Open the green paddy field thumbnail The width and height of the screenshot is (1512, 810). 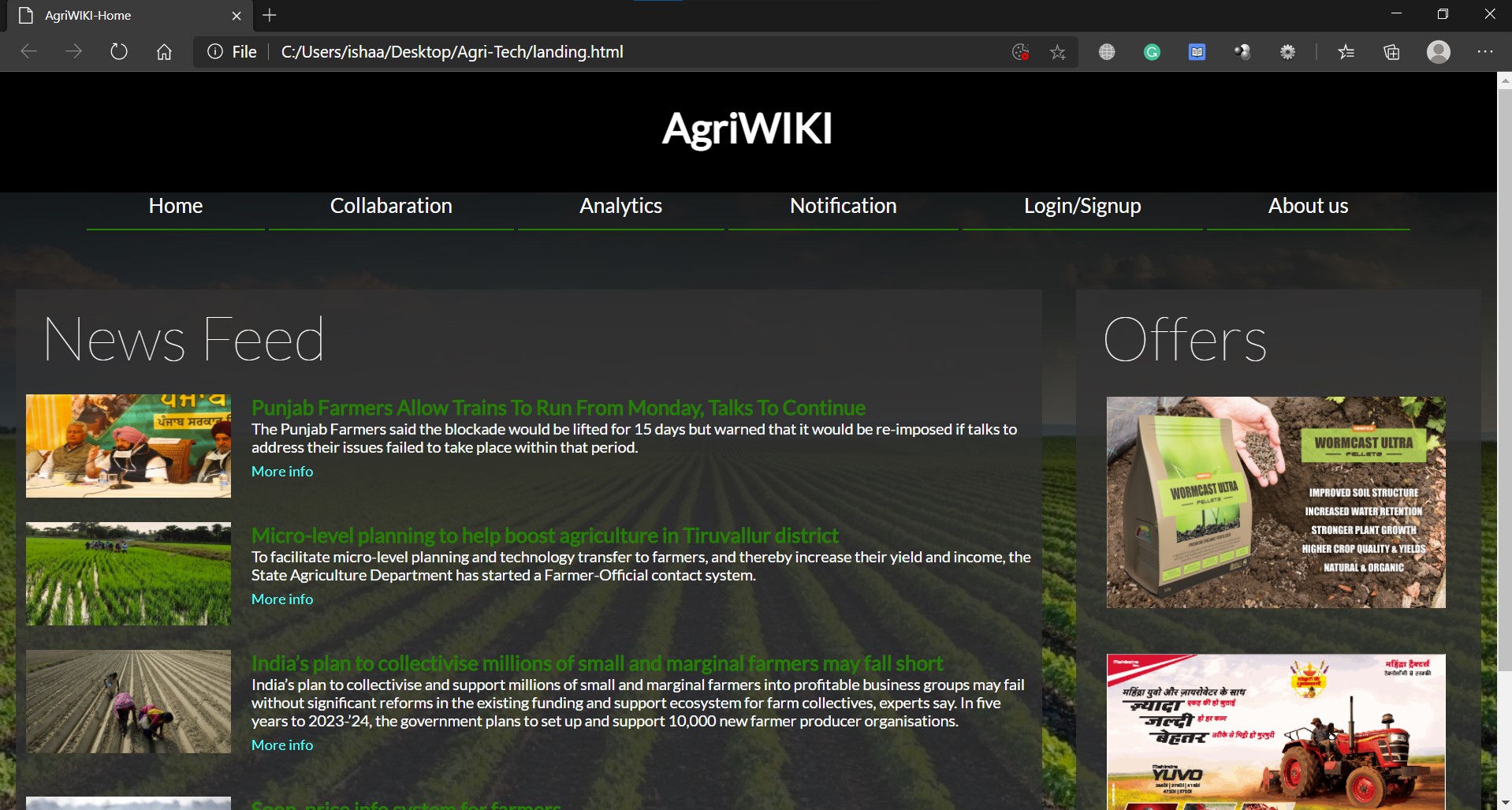(128, 573)
